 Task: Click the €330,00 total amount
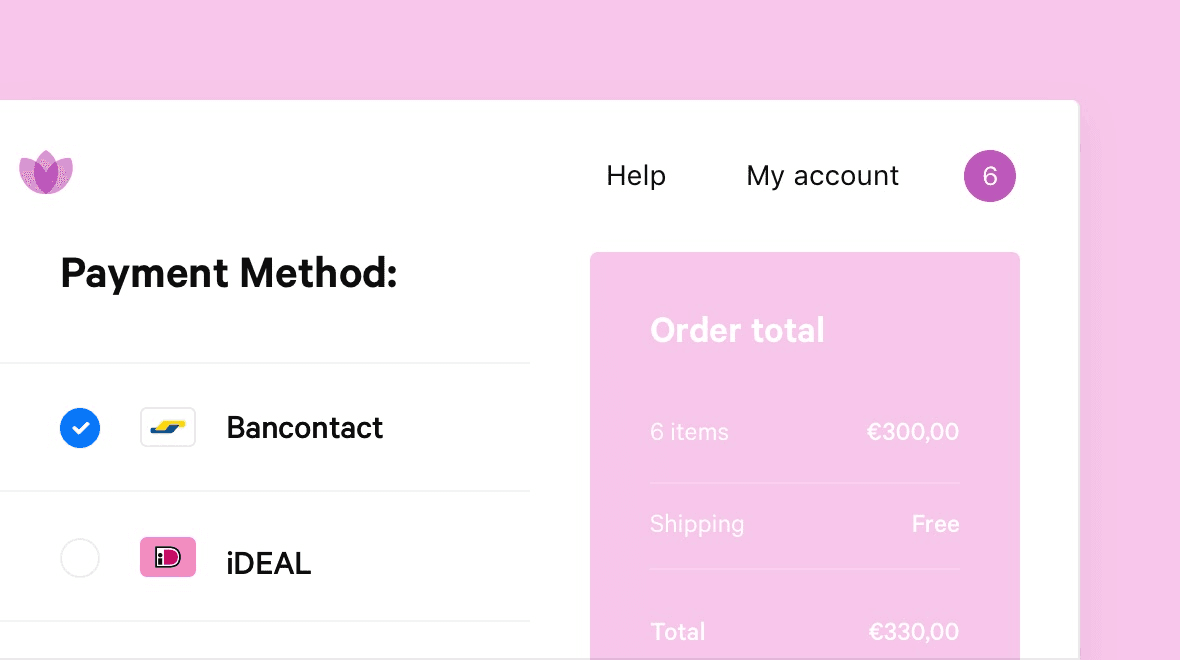click(914, 631)
